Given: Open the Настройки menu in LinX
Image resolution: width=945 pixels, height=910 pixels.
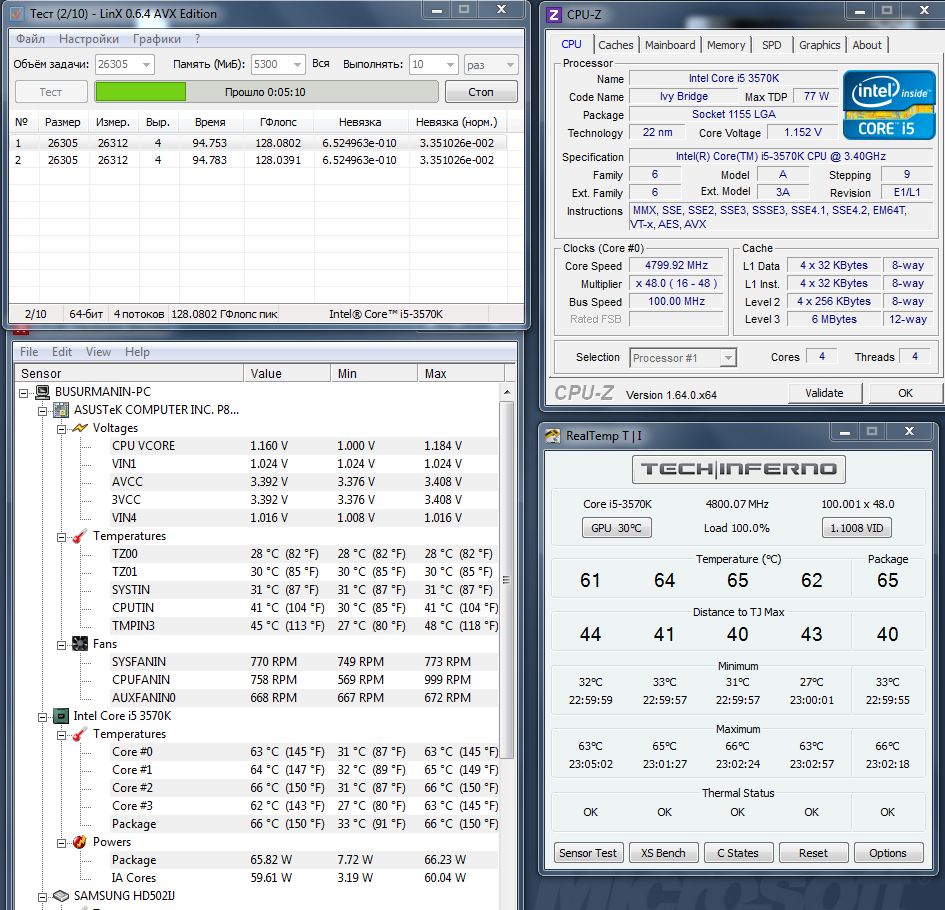Looking at the screenshot, I should (x=89, y=39).
